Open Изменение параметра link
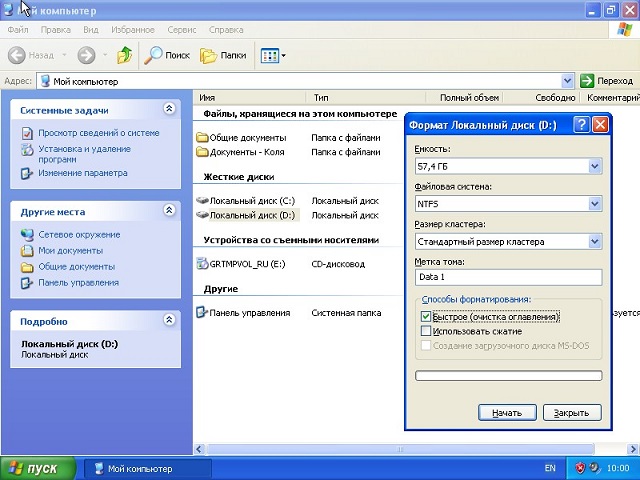Image resolution: width=640 pixels, height=480 pixels. 83,173
